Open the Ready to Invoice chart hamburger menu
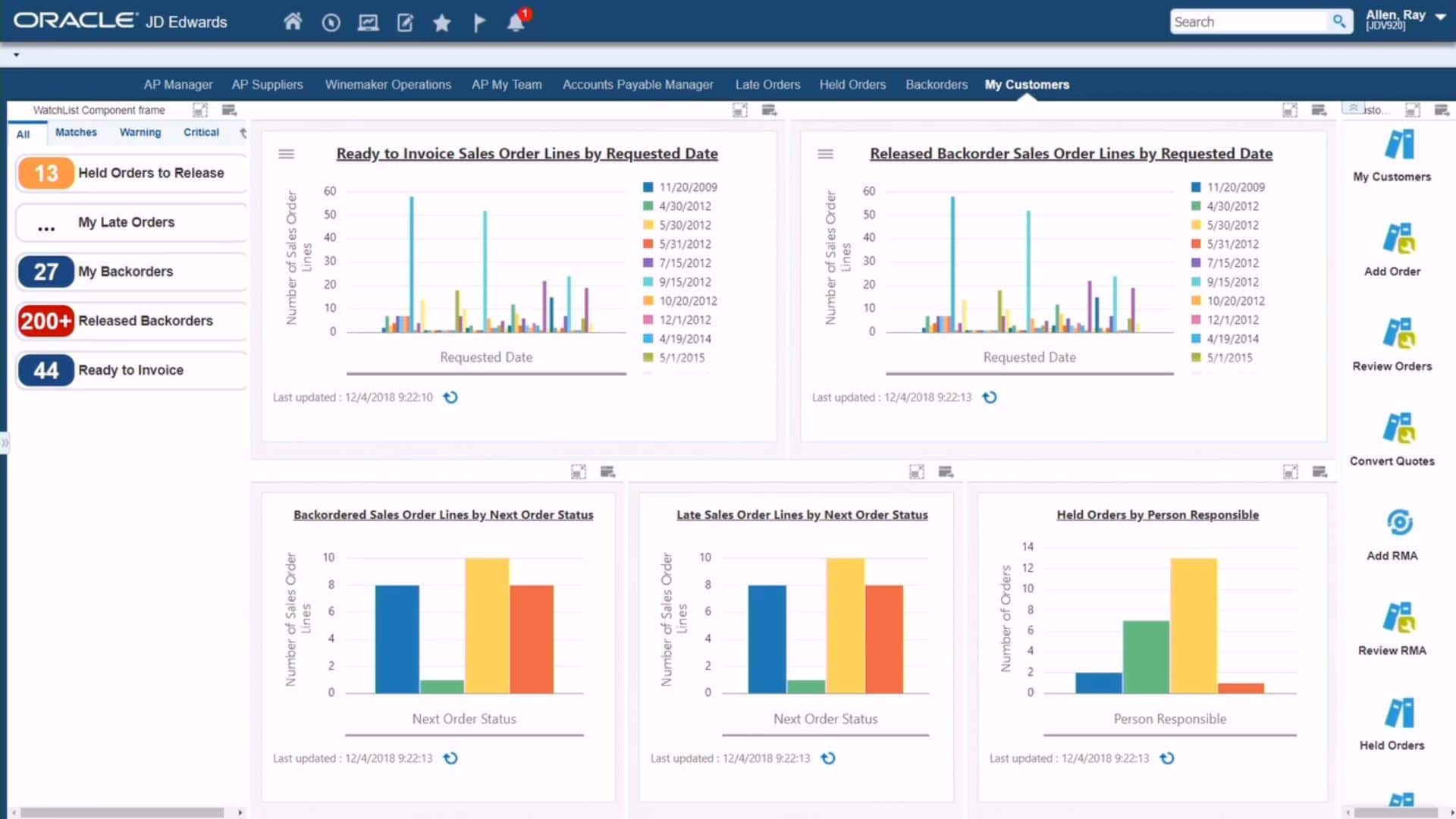Screen dimensions: 1456x819 point(287,153)
